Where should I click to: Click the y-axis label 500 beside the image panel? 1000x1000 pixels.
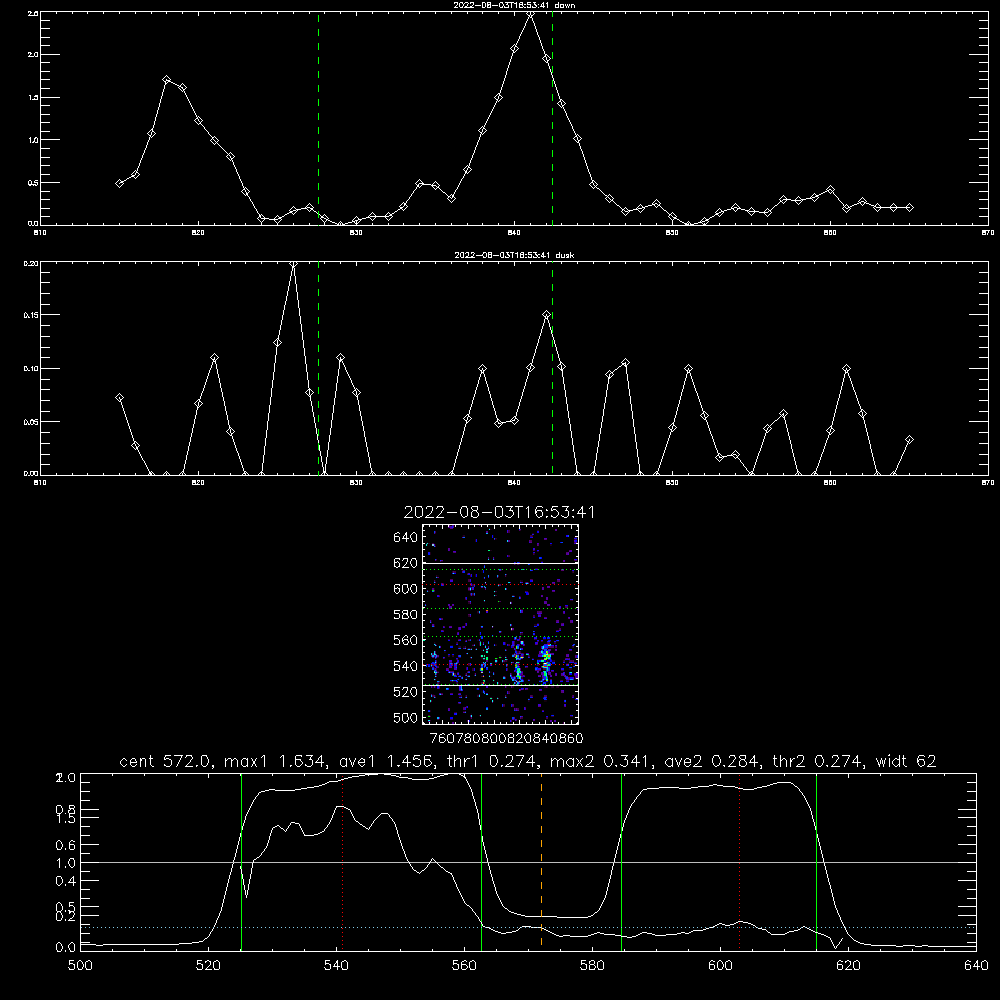click(406, 717)
